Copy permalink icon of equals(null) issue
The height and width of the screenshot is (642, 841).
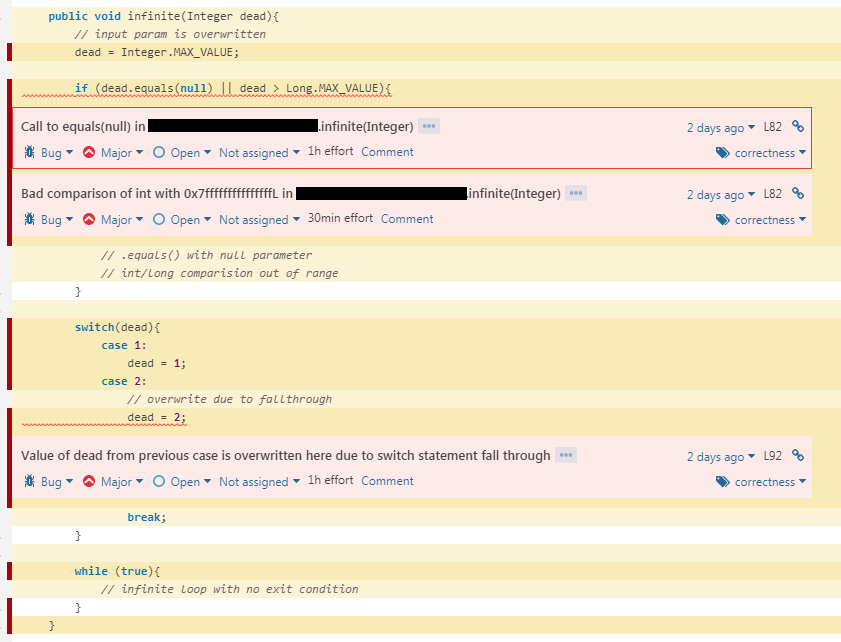pyautogui.click(x=798, y=127)
